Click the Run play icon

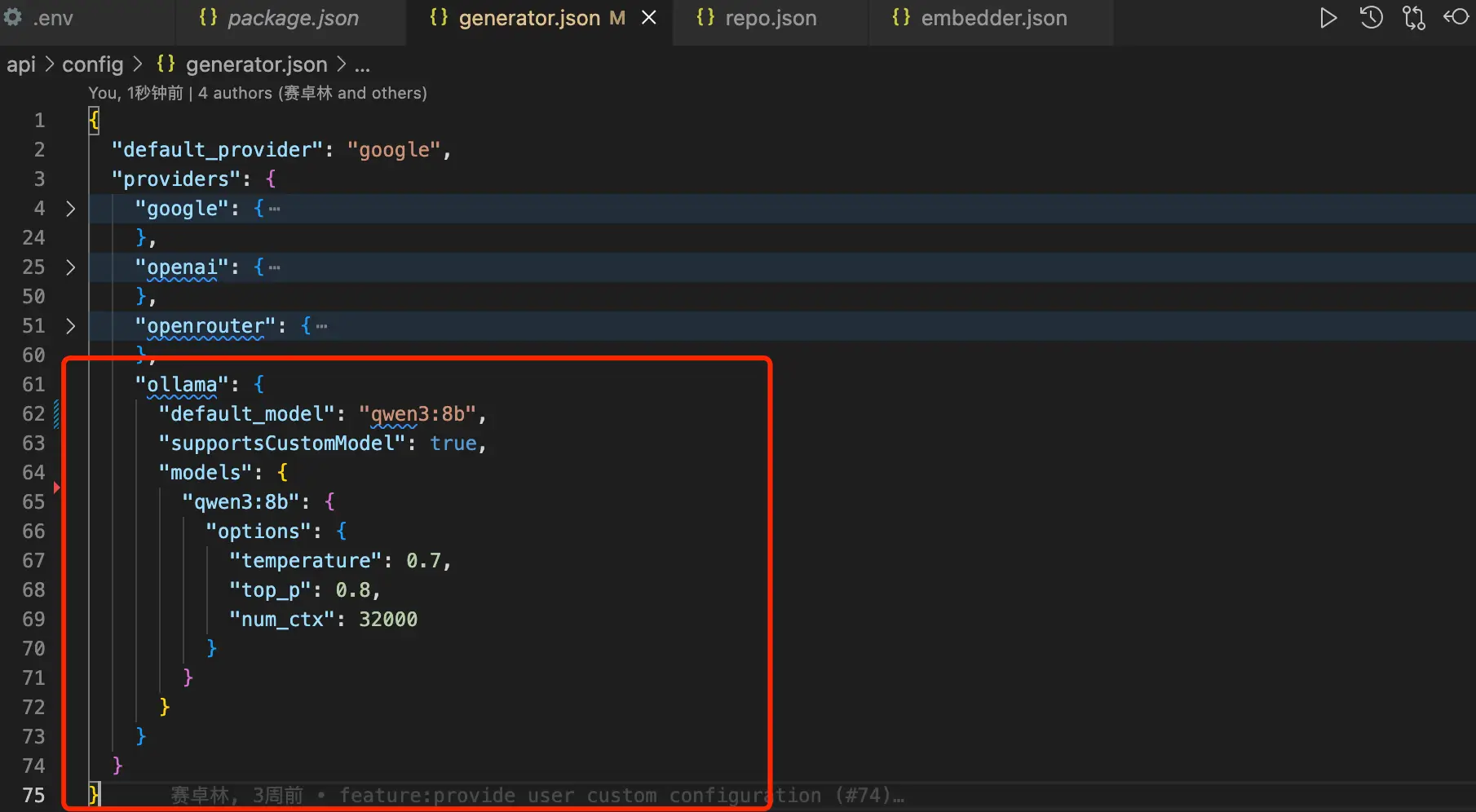[1328, 18]
